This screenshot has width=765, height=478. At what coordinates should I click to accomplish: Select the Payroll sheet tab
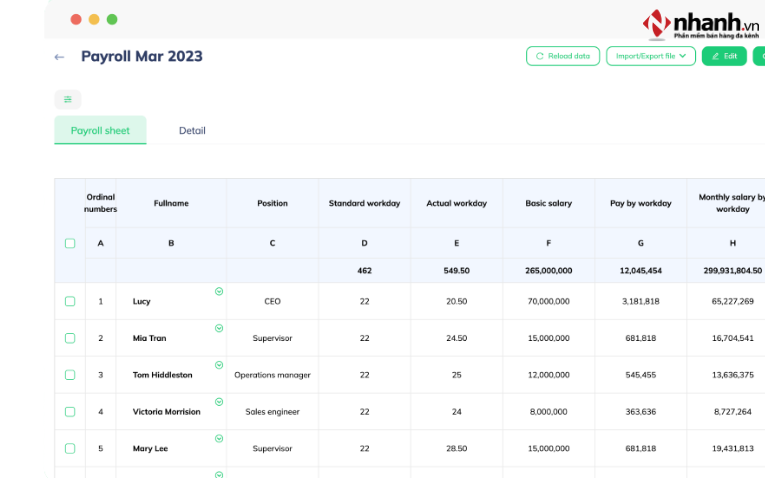click(100, 130)
